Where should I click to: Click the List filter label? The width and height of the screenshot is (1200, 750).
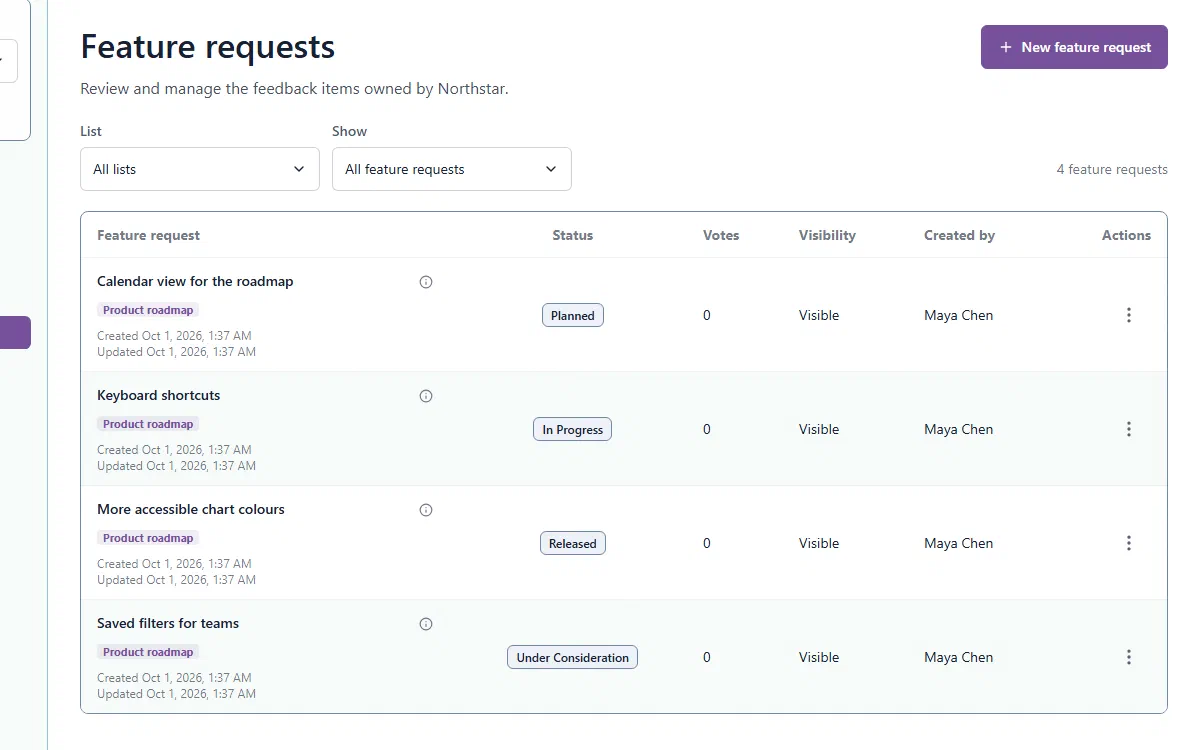[91, 131]
